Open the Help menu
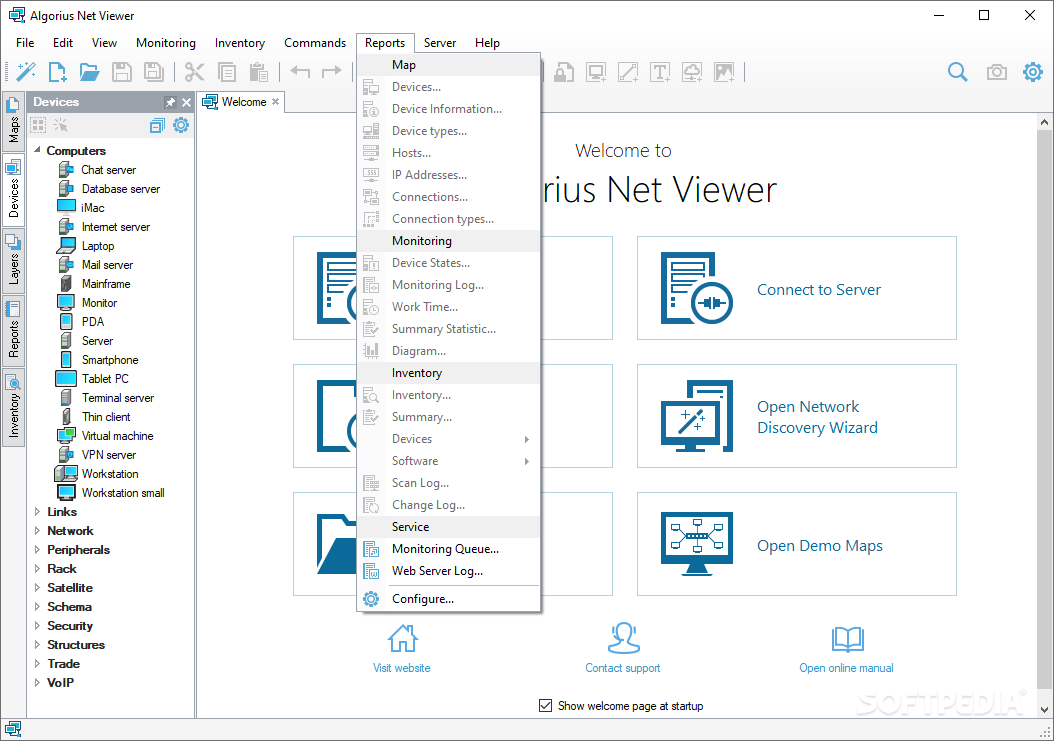 487,42
